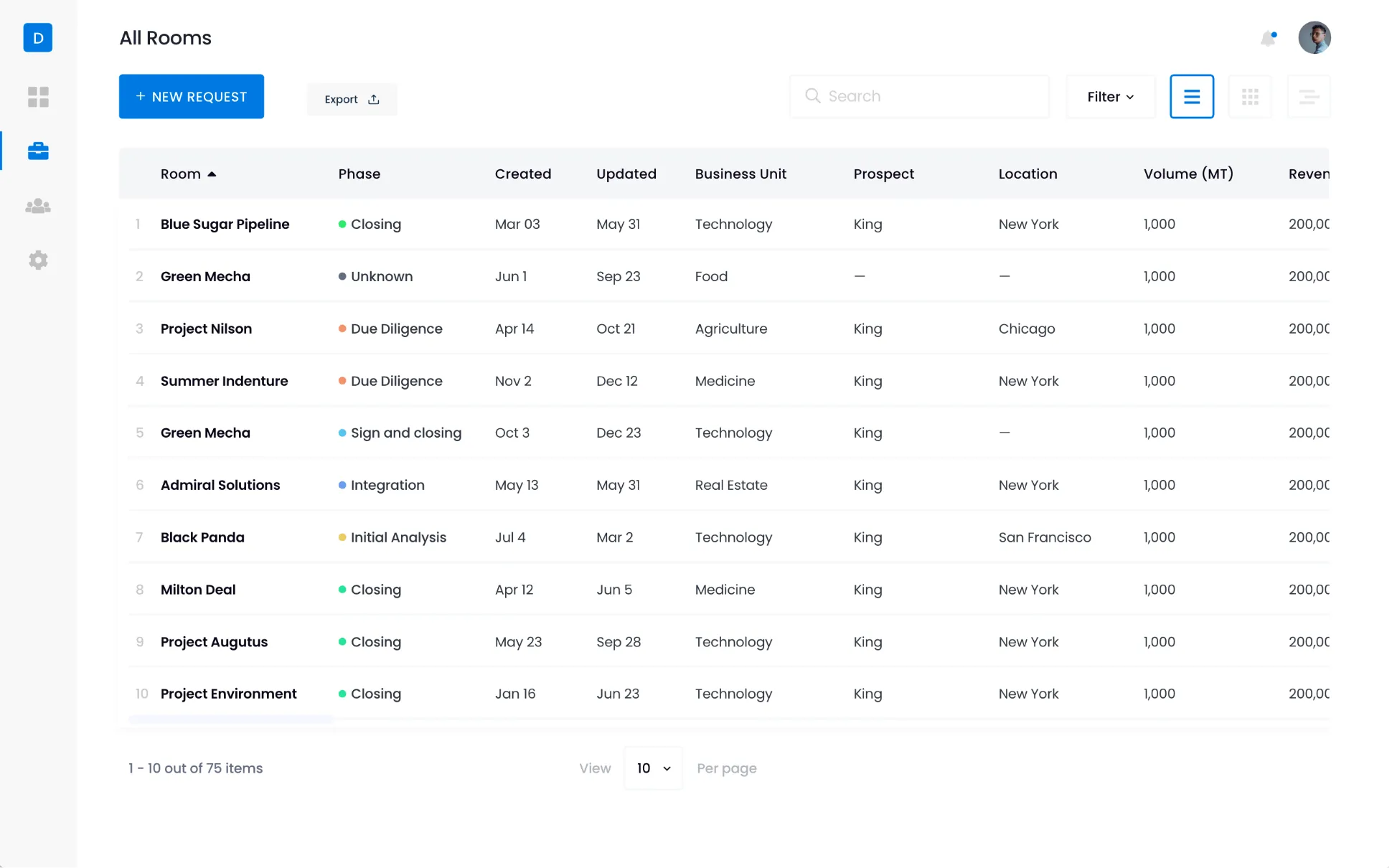Open the users group icon in sidebar
Image resolution: width=1392 pixels, height=868 pixels.
[x=38, y=207]
